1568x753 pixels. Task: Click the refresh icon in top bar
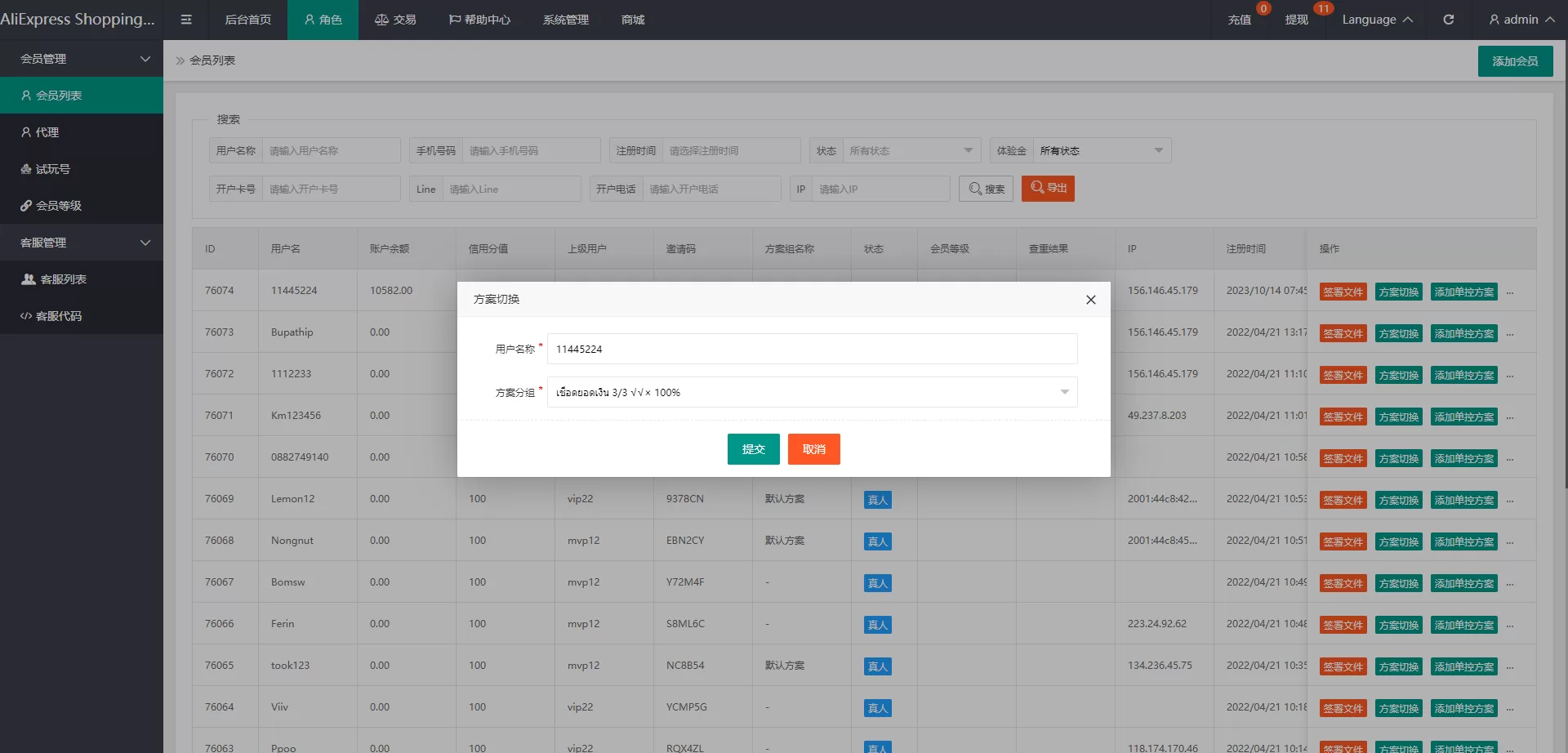(1448, 20)
